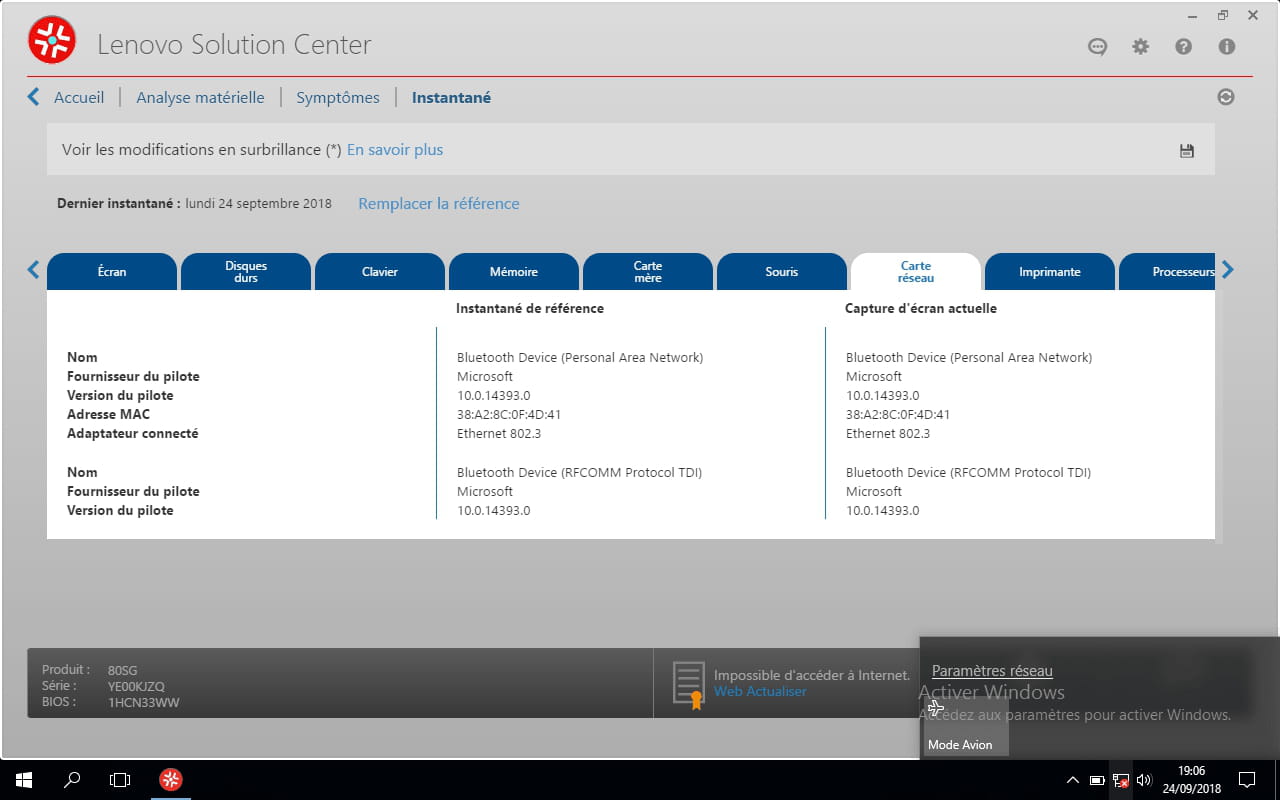This screenshot has height=800, width=1280.
Task: Open the feedback chat bubble icon
Action: coord(1098,47)
